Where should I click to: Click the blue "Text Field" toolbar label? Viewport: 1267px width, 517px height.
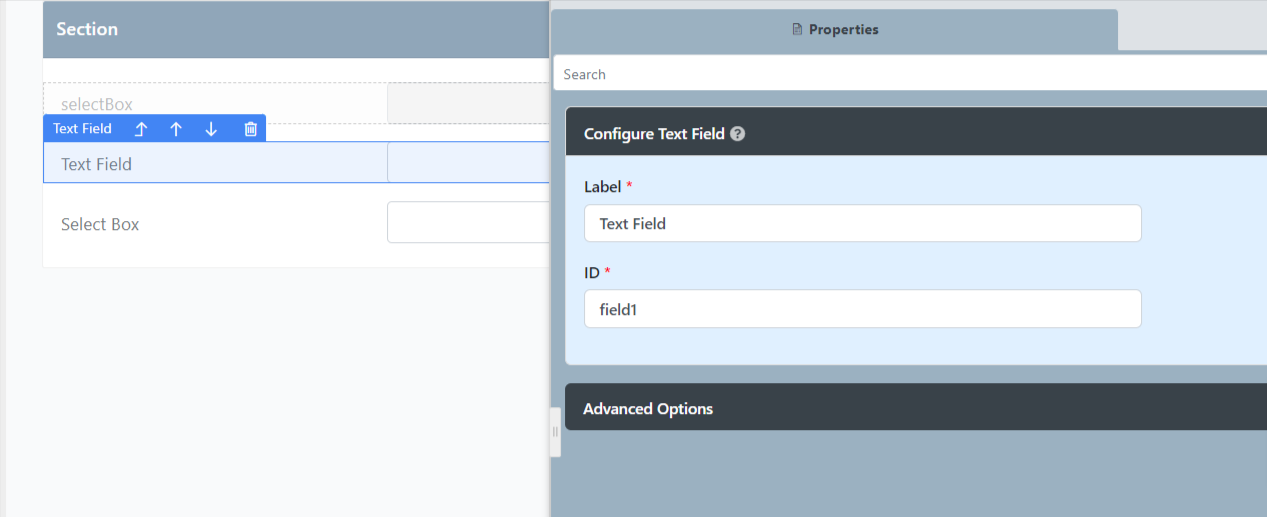[82, 129]
